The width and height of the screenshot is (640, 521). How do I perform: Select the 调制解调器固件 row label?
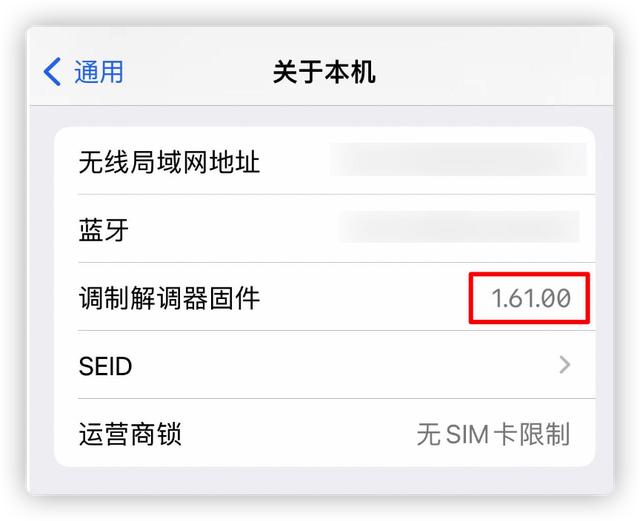[169, 298]
